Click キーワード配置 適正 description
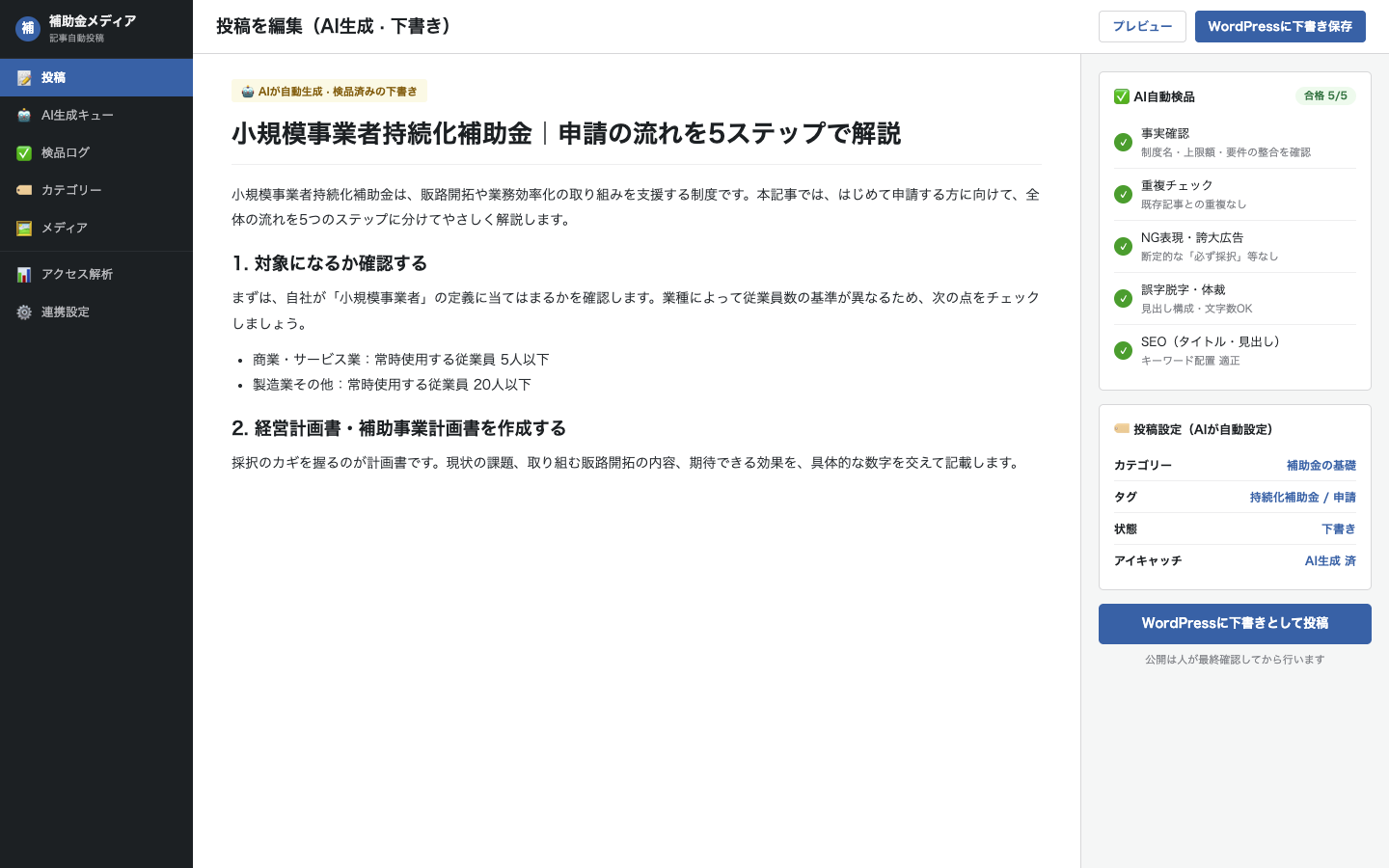 coord(1190,361)
